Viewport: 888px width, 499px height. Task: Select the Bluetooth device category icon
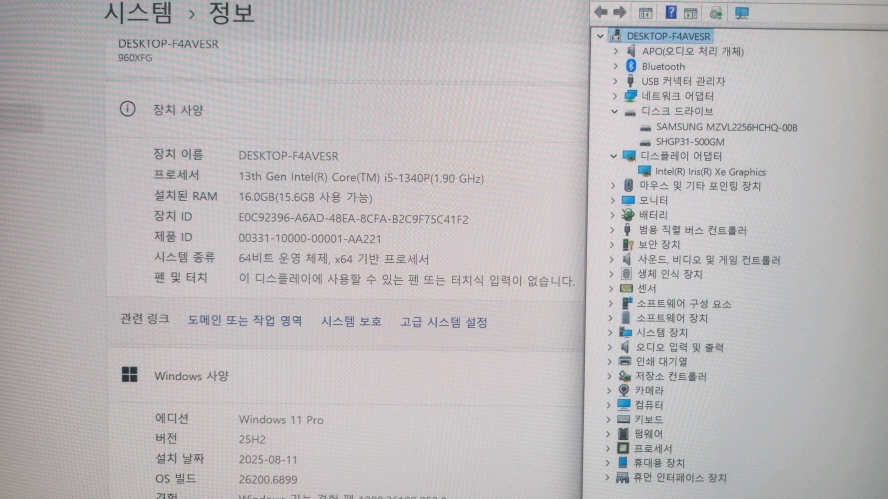pyautogui.click(x=631, y=66)
